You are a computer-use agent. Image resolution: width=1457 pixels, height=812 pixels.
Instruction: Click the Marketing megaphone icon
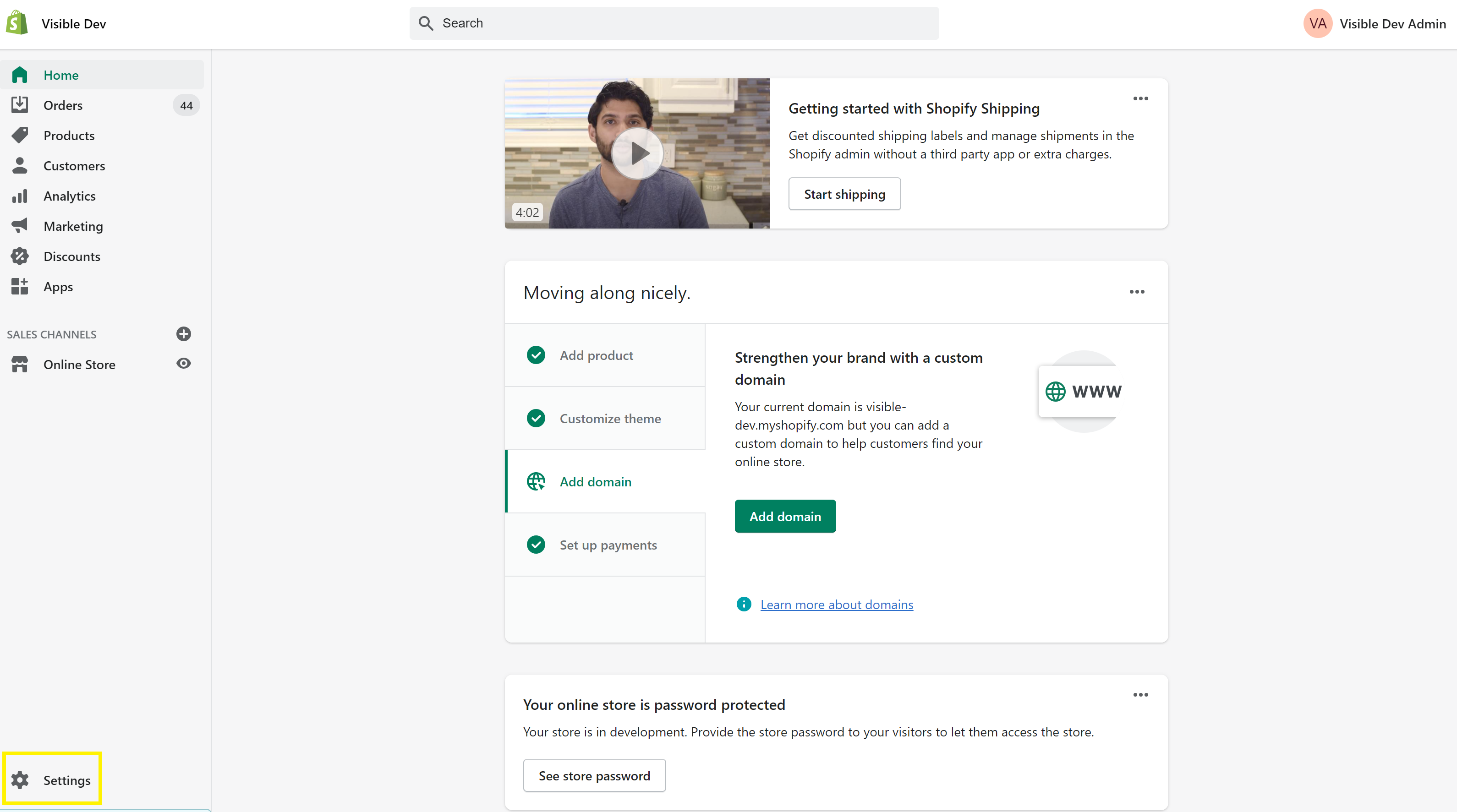click(19, 226)
